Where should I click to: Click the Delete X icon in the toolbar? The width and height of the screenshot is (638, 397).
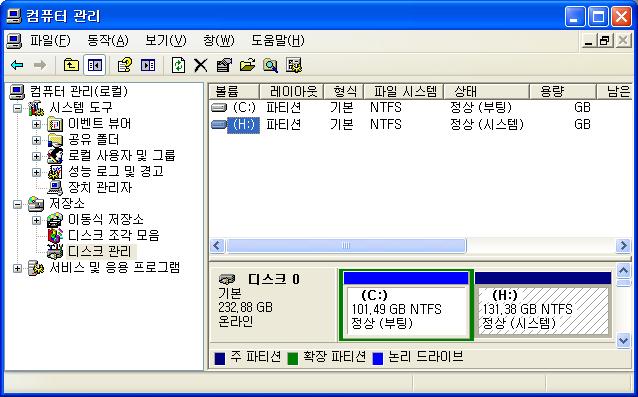pyautogui.click(x=200, y=65)
